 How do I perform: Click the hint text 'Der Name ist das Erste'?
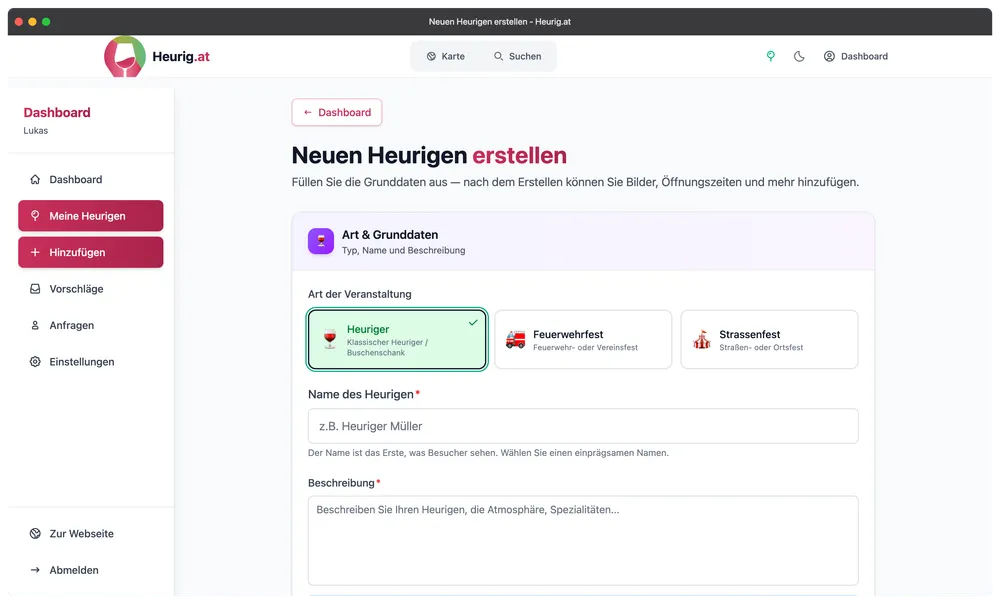[489, 453]
